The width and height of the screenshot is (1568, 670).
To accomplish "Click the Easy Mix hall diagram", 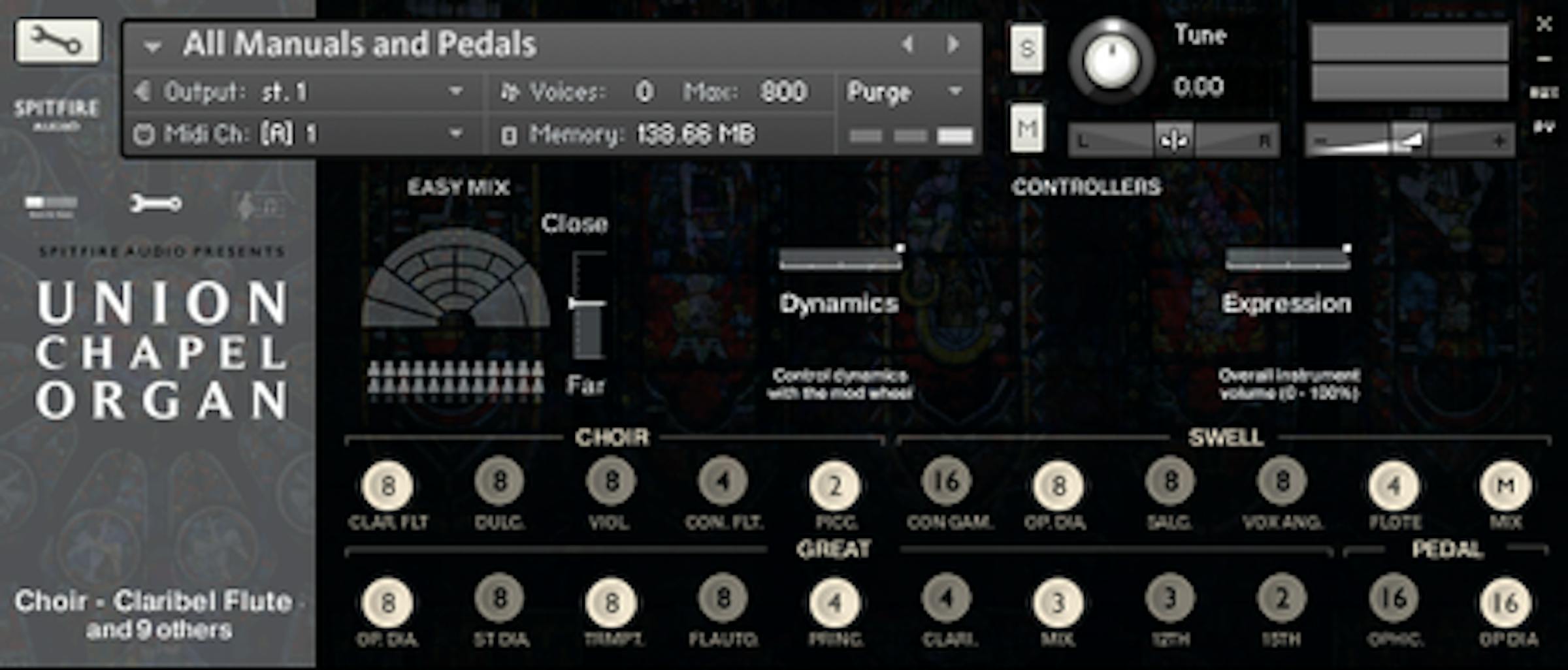I will tap(455, 278).
